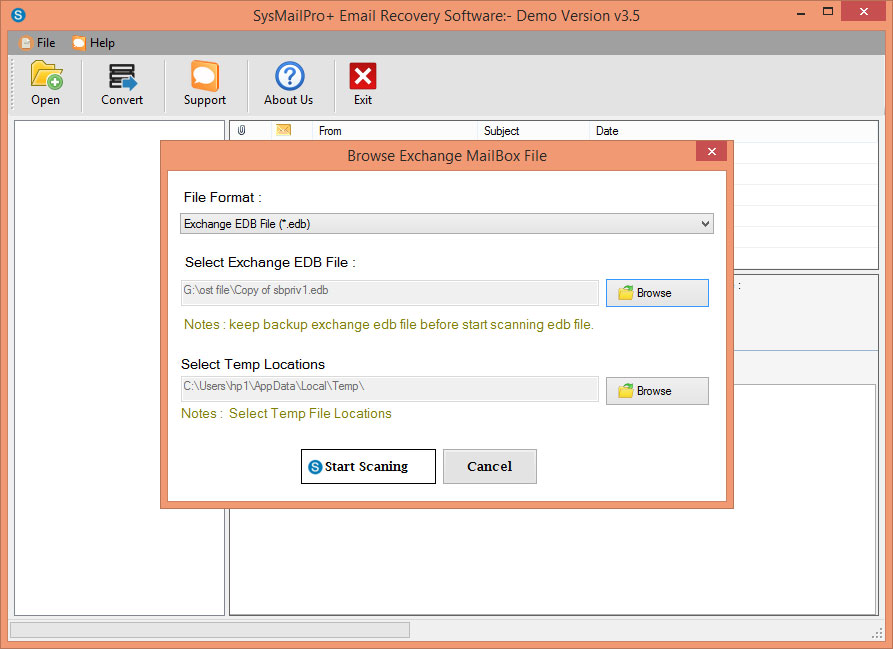Click the attachment column header icon
This screenshot has width=893, height=649.
click(x=241, y=130)
